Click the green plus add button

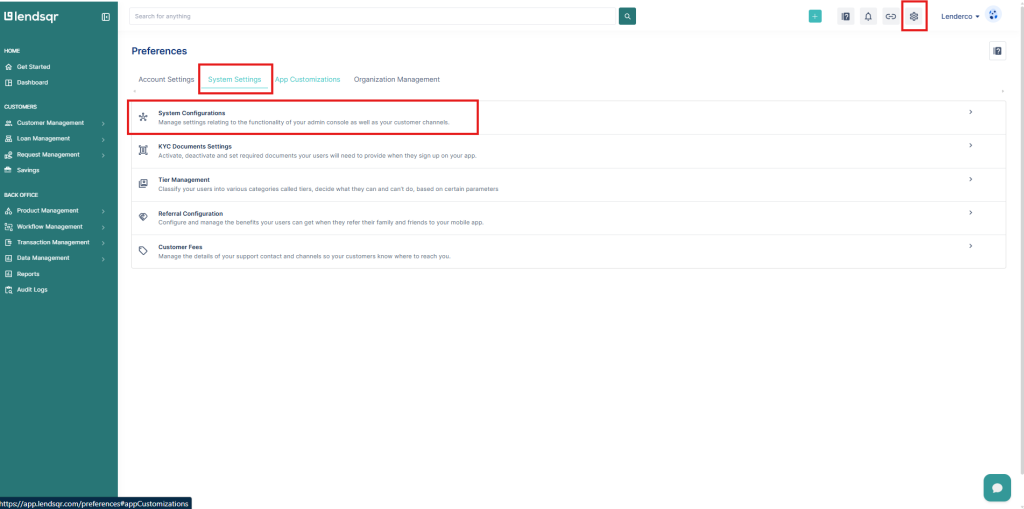tap(815, 16)
